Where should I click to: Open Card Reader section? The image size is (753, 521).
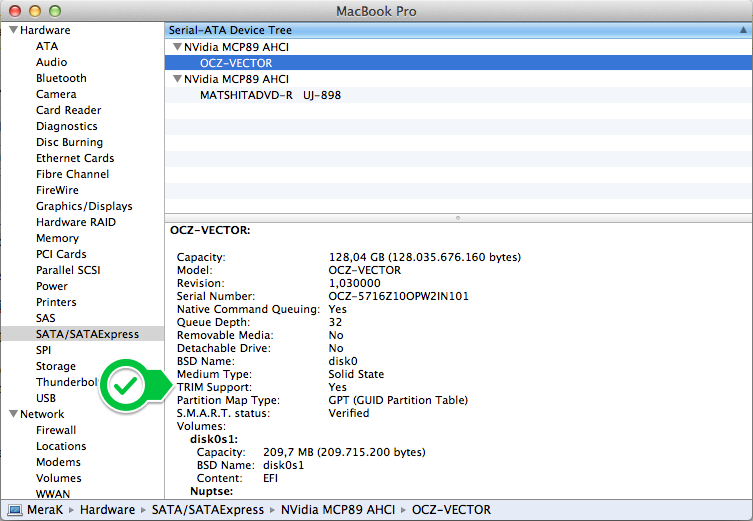[x=69, y=110]
